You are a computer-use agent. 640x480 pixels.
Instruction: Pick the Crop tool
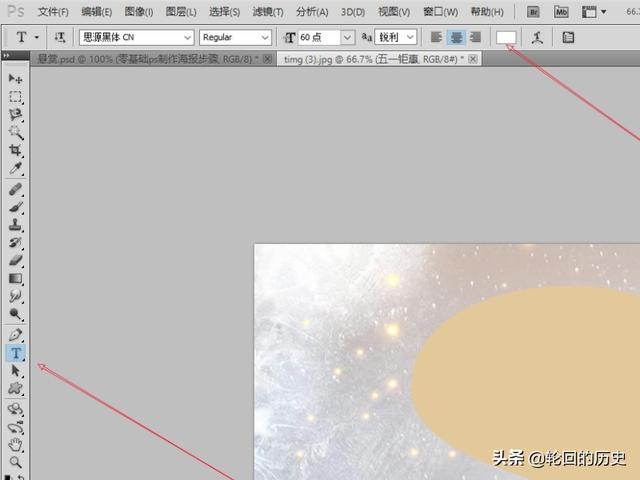click(x=16, y=149)
